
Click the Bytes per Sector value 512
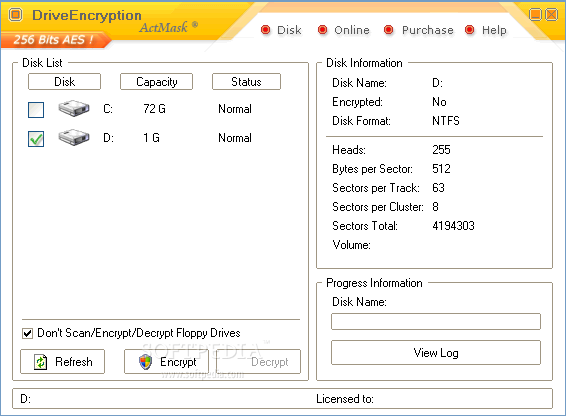[x=441, y=169]
